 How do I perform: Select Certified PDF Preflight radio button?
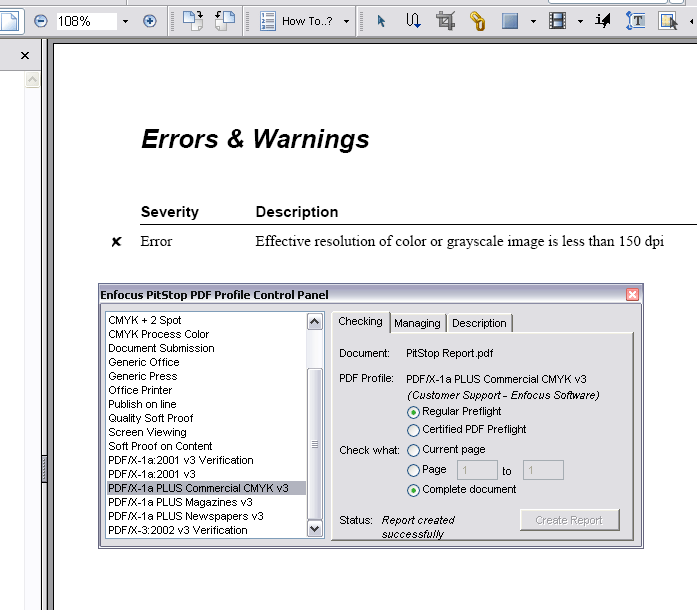413,430
